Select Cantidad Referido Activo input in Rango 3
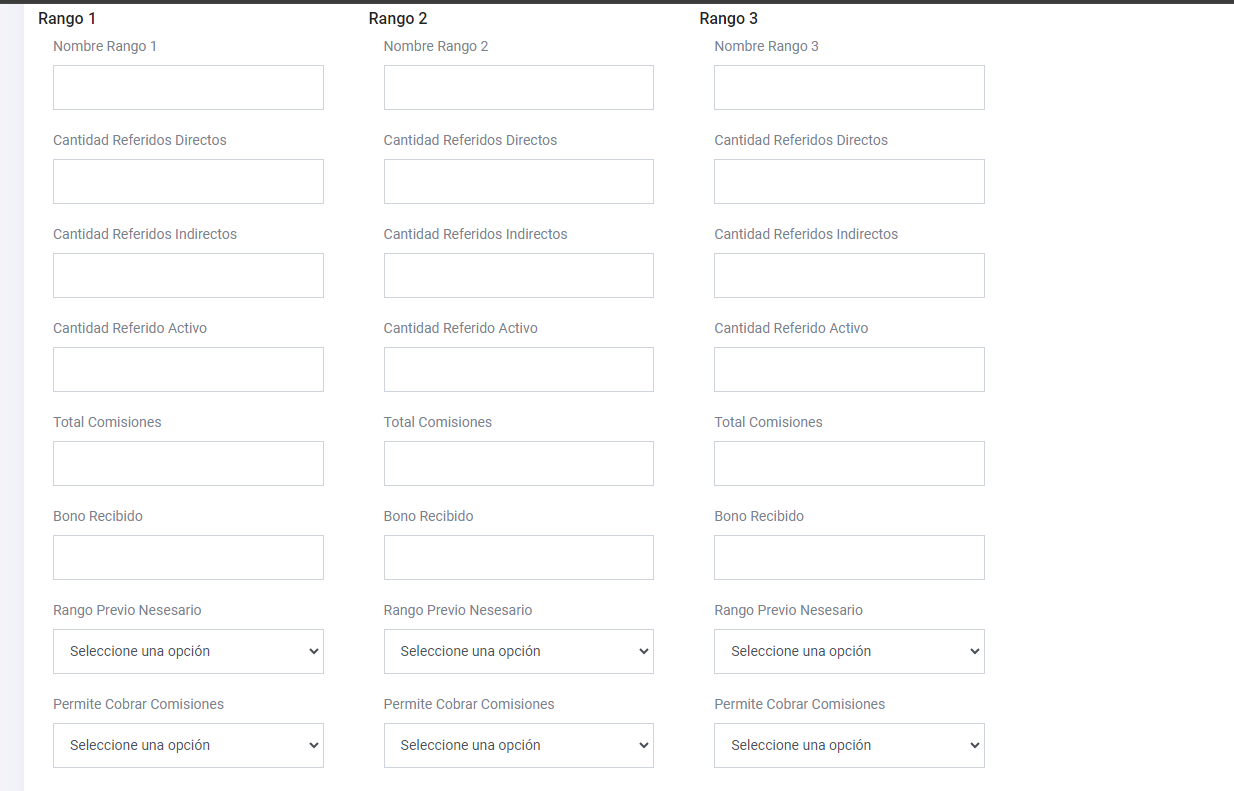The image size is (1234, 791). tap(849, 370)
